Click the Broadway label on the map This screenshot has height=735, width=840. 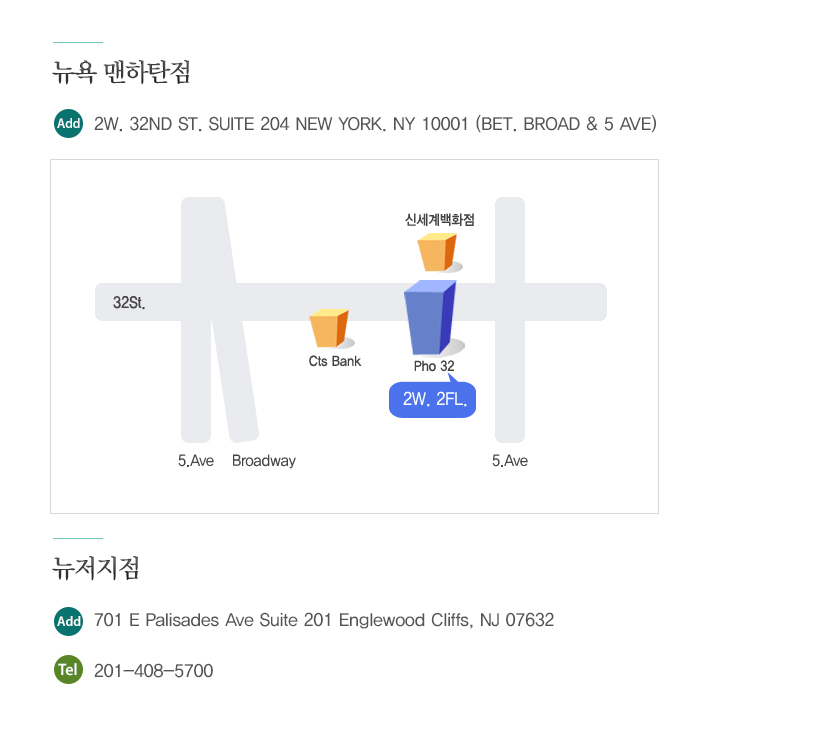coord(264,461)
